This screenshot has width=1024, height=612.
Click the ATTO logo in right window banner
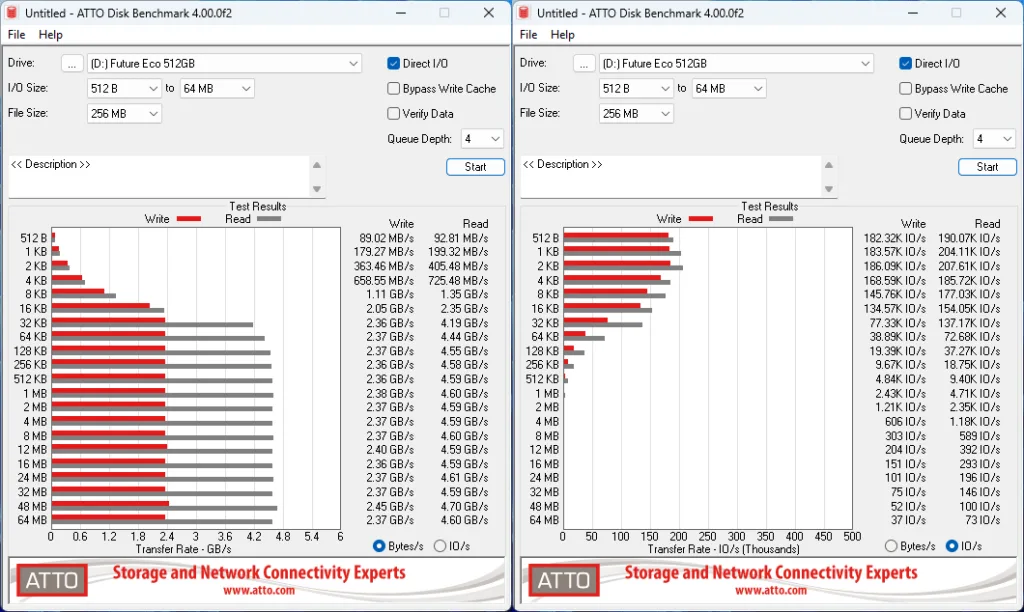click(564, 580)
